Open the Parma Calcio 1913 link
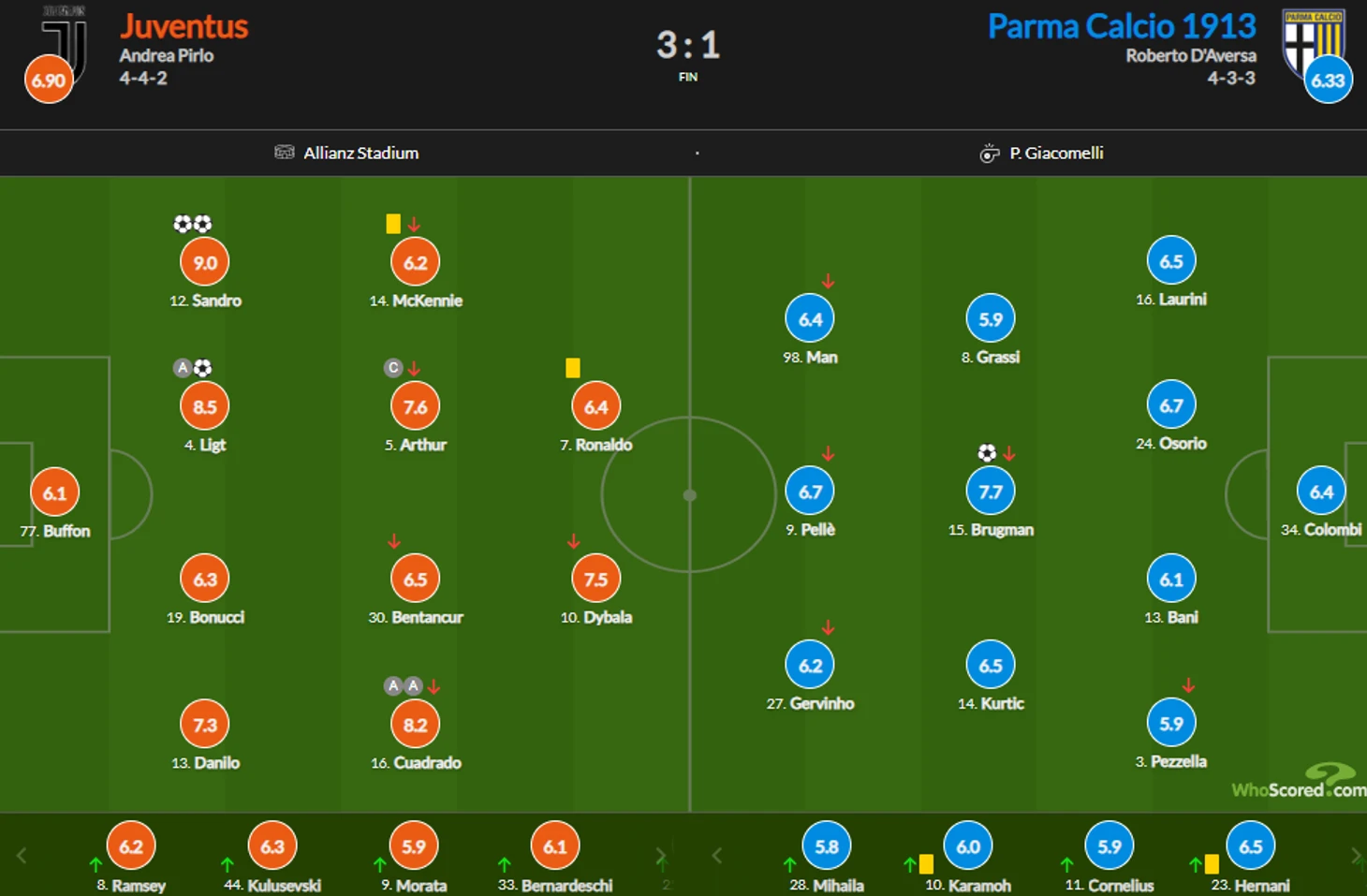The image size is (1367, 896). (x=1122, y=26)
